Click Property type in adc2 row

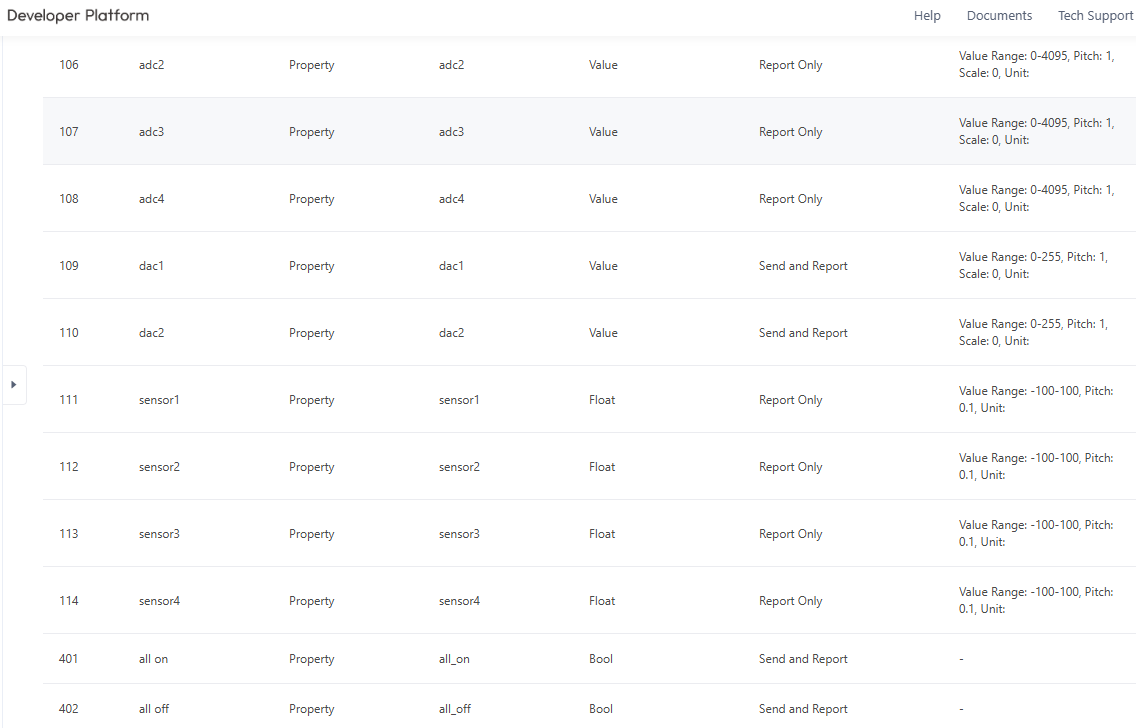311,65
